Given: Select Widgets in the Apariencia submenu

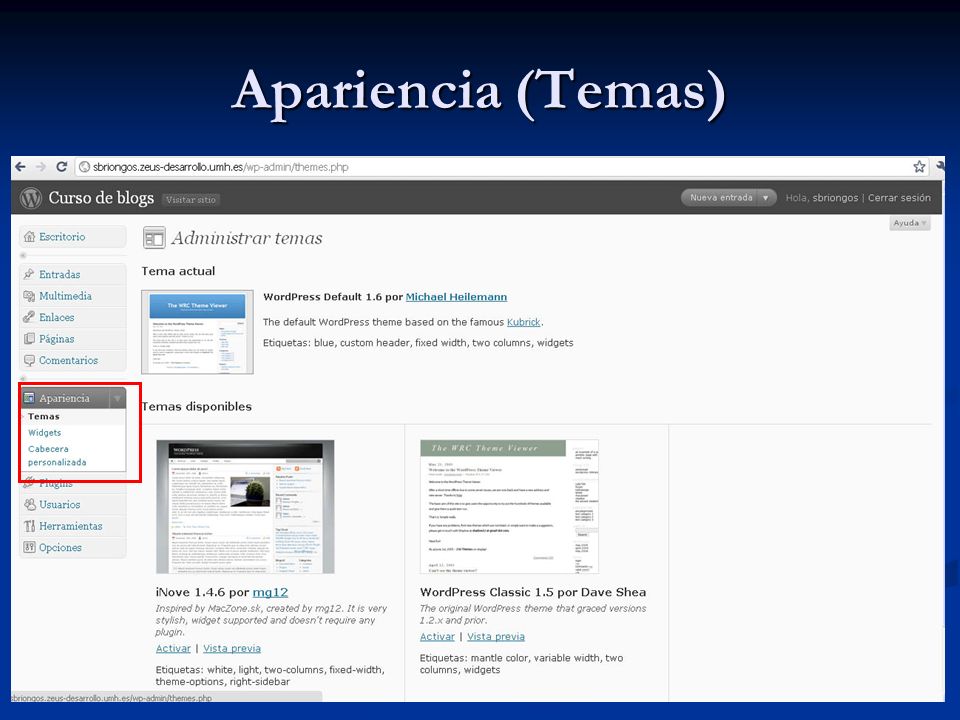Looking at the screenshot, I should 45,433.
